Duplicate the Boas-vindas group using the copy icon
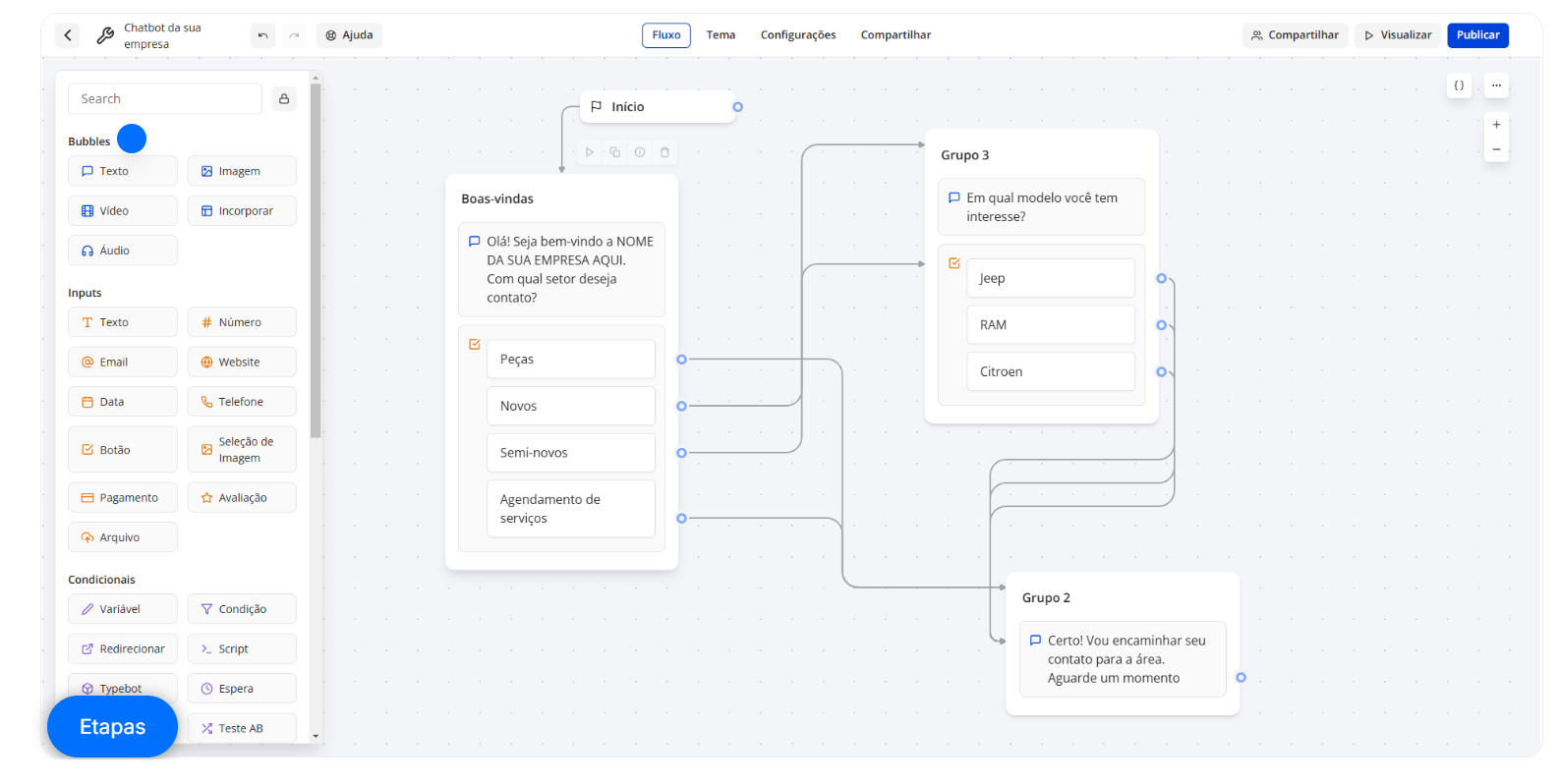This screenshot has height=784, width=1559. (x=614, y=152)
